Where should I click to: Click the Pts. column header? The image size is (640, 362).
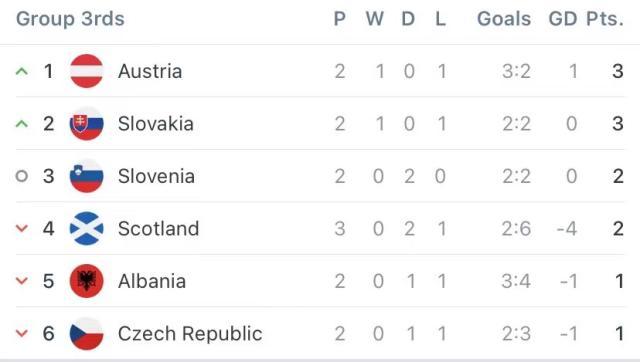(605, 19)
